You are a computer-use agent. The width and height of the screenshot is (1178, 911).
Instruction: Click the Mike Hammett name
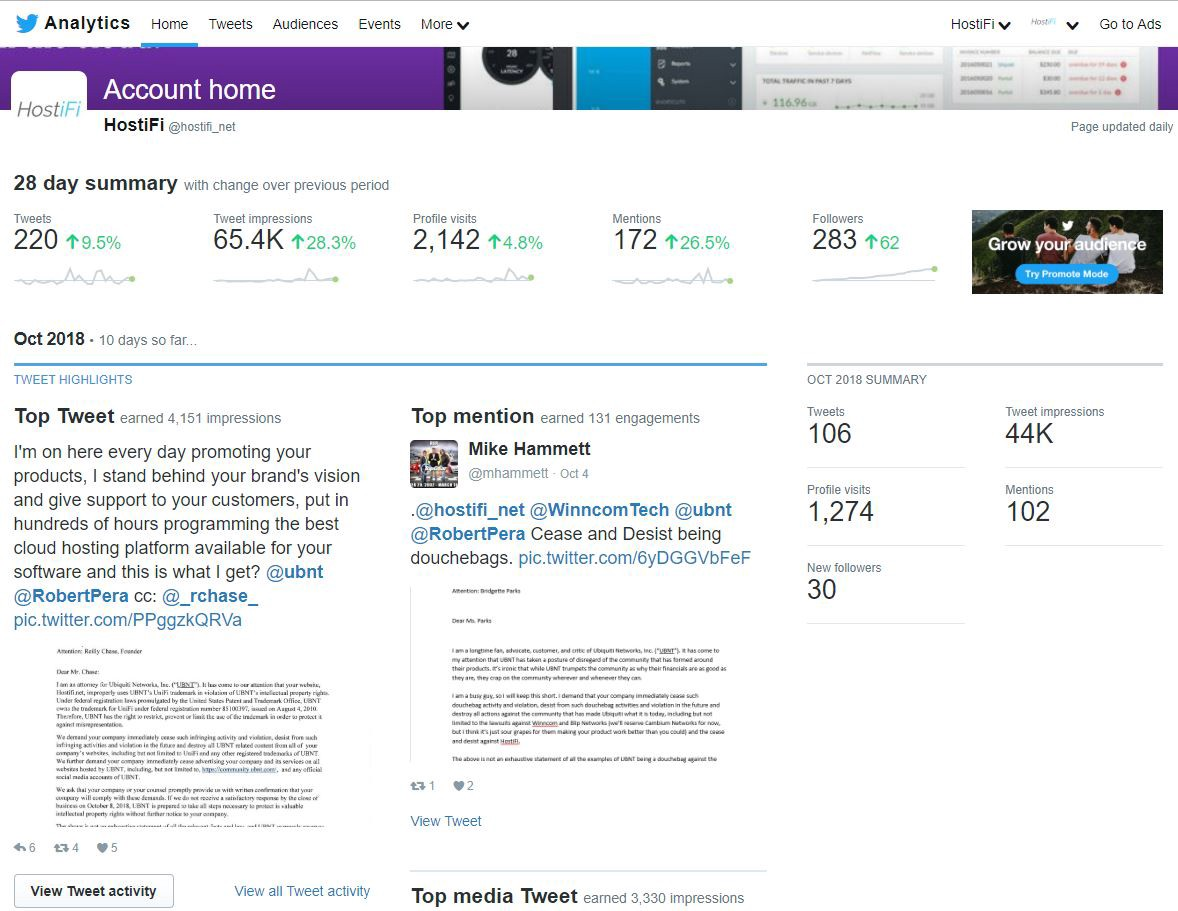pos(530,448)
